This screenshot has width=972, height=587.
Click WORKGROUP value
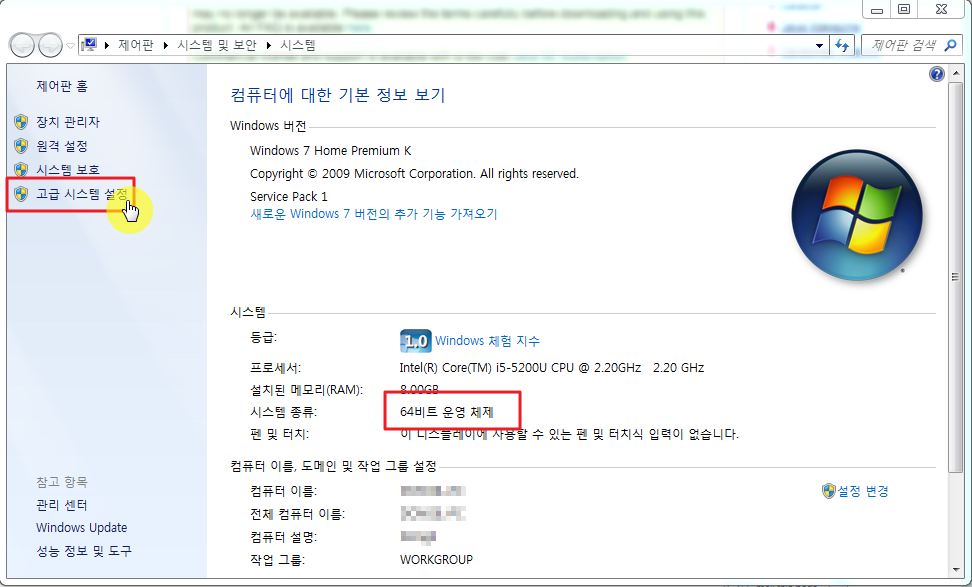point(436,560)
